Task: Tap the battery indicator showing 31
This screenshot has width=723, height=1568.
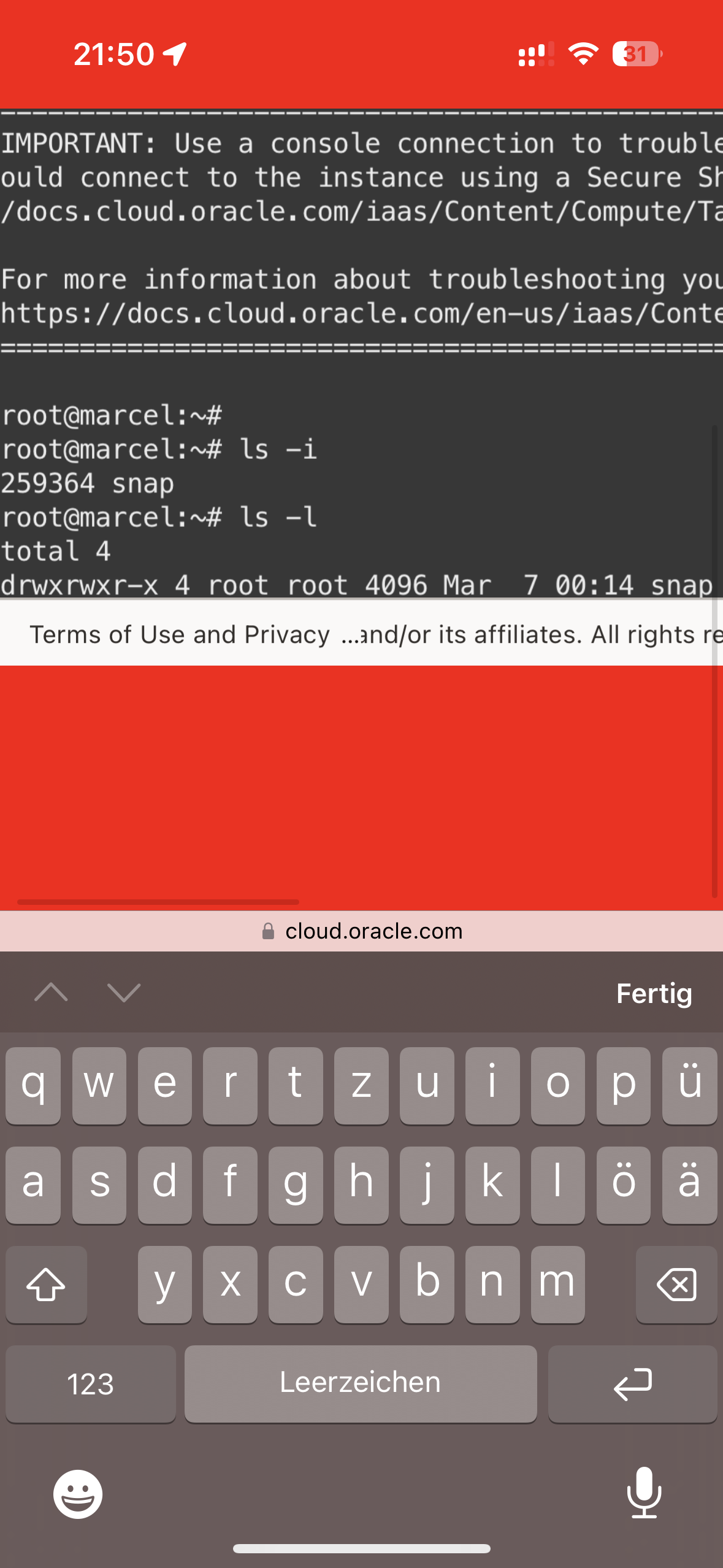Action: 637,54
